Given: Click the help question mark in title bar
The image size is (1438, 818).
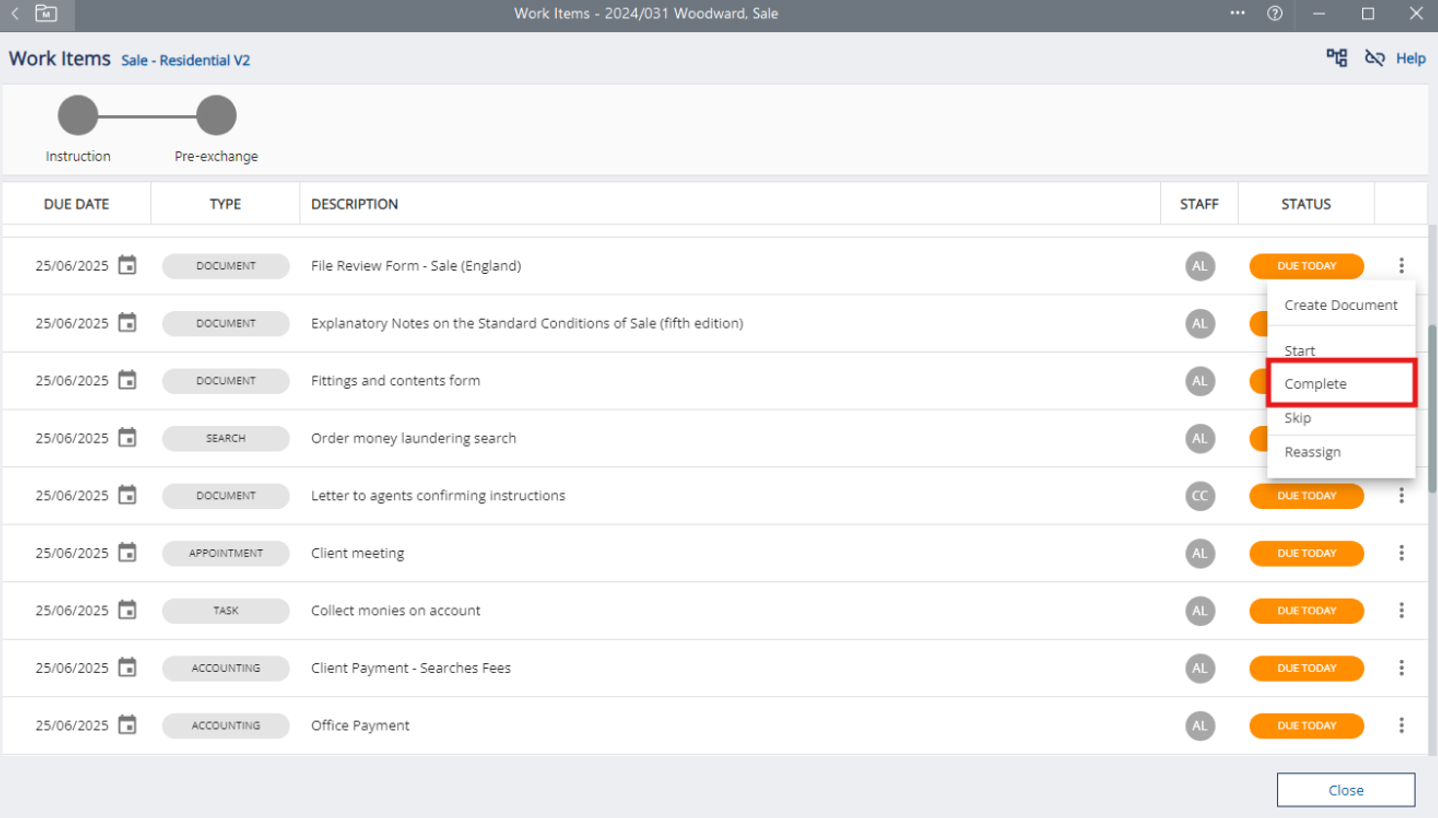Looking at the screenshot, I should coord(1274,14).
